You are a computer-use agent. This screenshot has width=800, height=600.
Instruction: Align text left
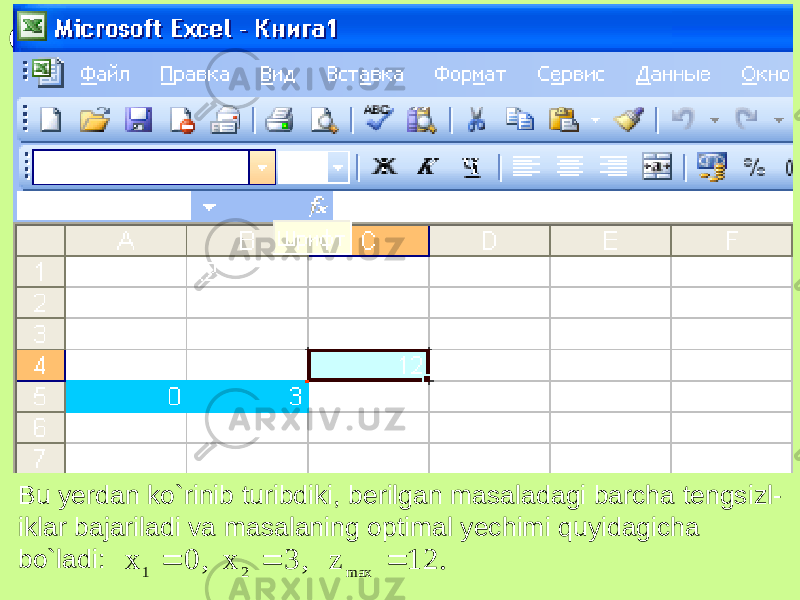pyautogui.click(x=526, y=167)
